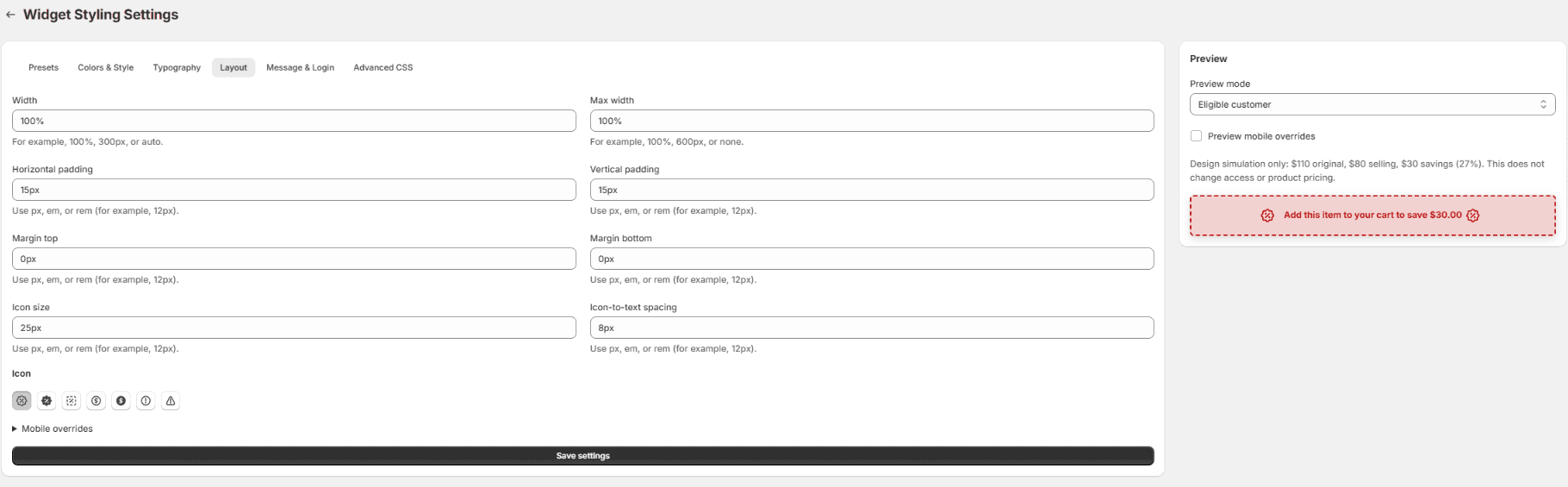
Task: Enable the Preview mobile overrides checkbox
Action: pos(1196,136)
